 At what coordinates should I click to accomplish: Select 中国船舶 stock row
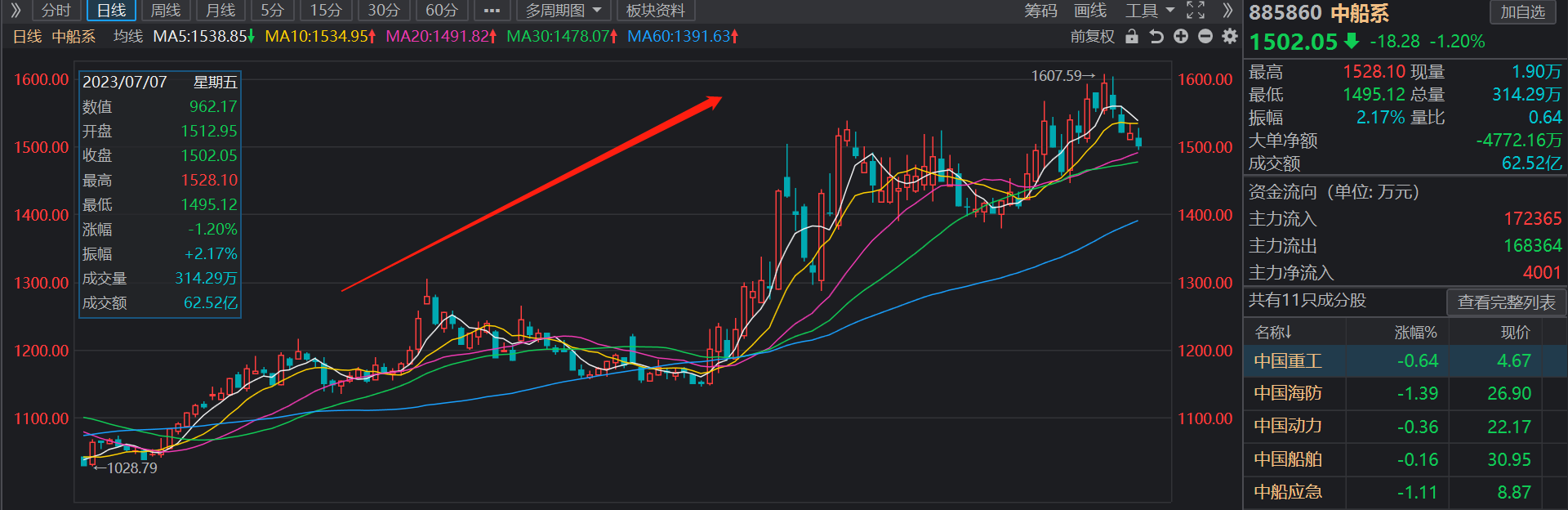point(1405,459)
